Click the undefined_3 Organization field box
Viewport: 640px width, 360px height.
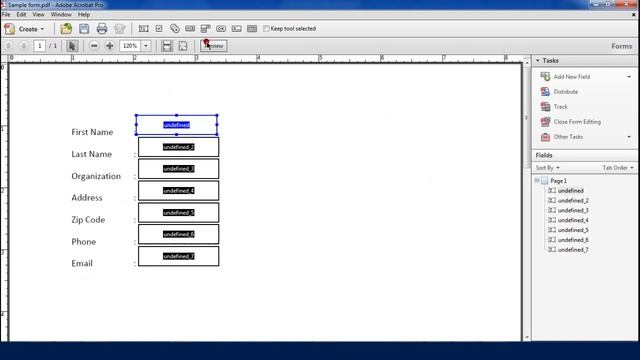point(178,169)
